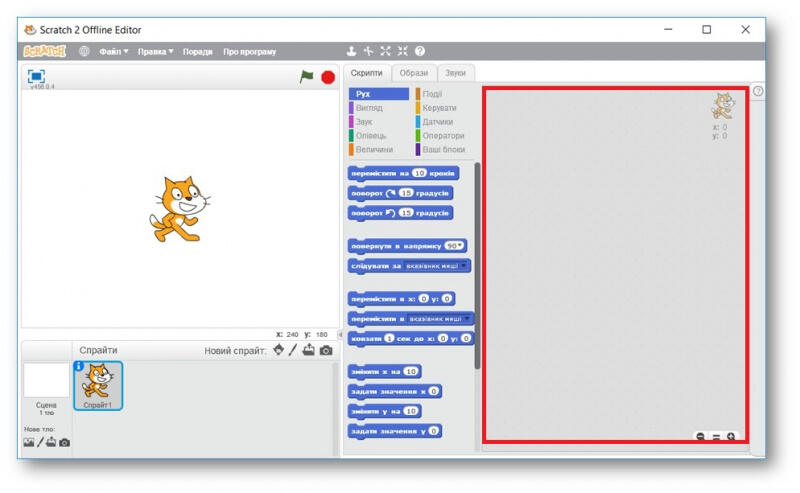Click degrees field in clockwise поворот block

coord(406,193)
